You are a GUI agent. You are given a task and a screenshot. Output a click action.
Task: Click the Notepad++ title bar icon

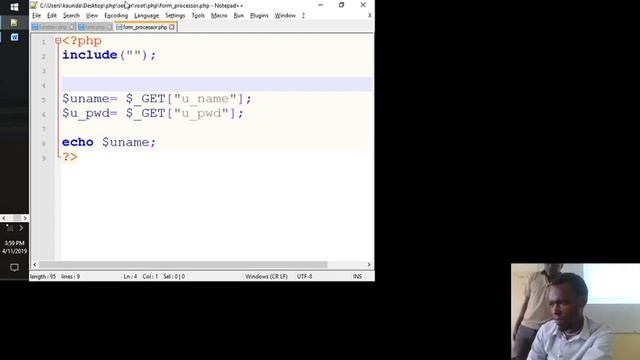(34, 5)
